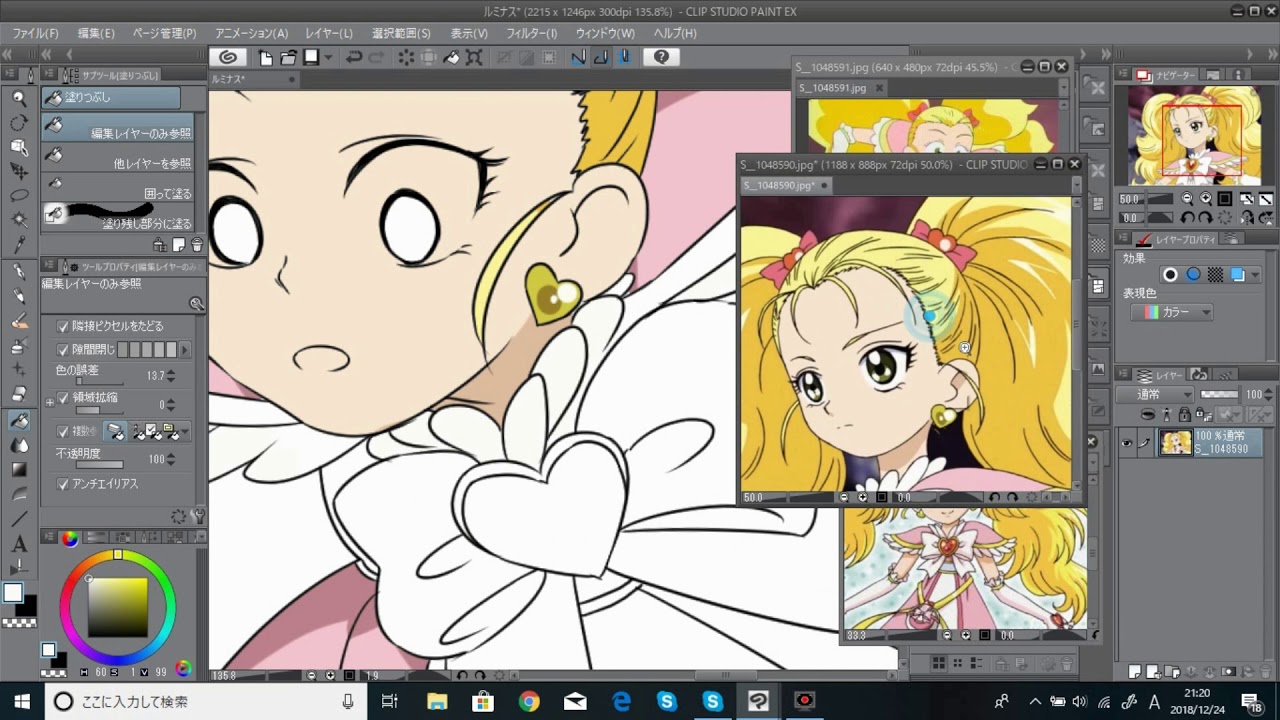Open sub tool panel menu button
The image size is (1280, 720).
tap(49, 75)
